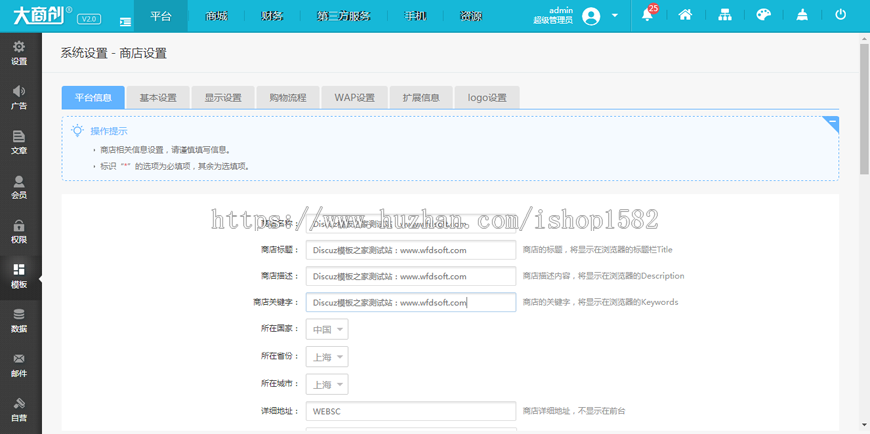Switch to the 扩展信息 tab
Viewport: 870px width, 434px height.
[x=421, y=98]
